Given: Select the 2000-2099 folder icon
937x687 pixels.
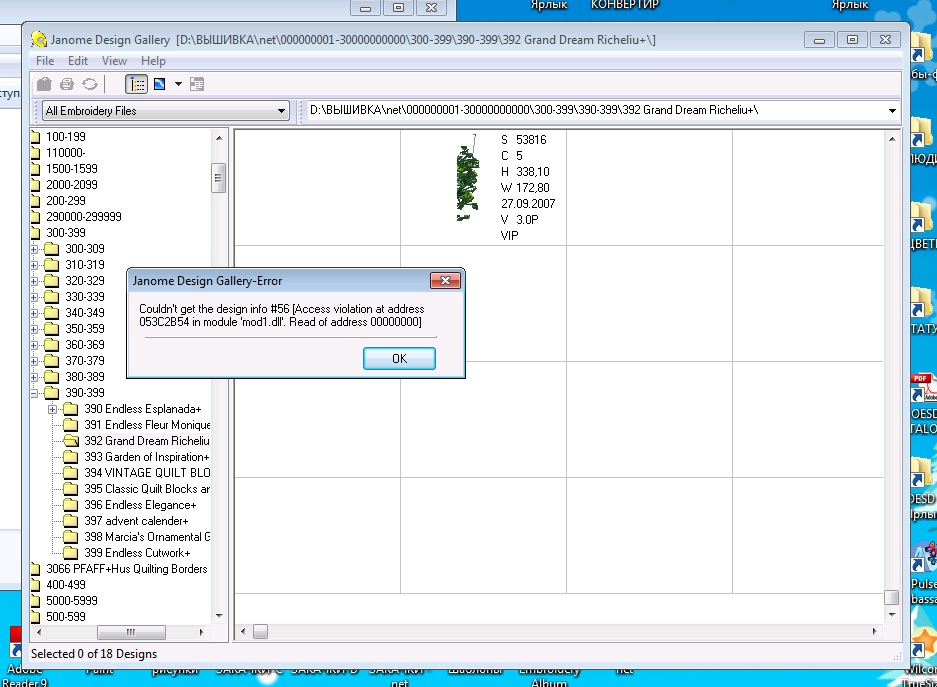Looking at the screenshot, I should point(35,185).
